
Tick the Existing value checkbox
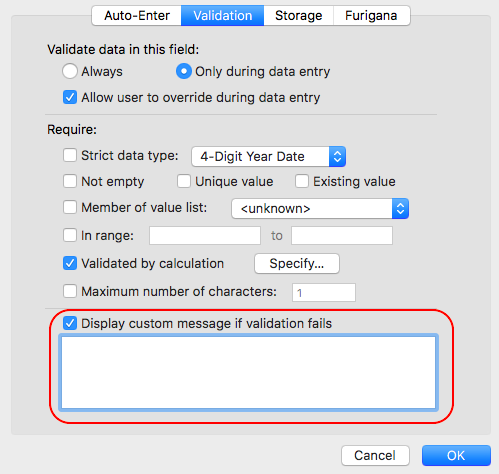click(x=302, y=181)
